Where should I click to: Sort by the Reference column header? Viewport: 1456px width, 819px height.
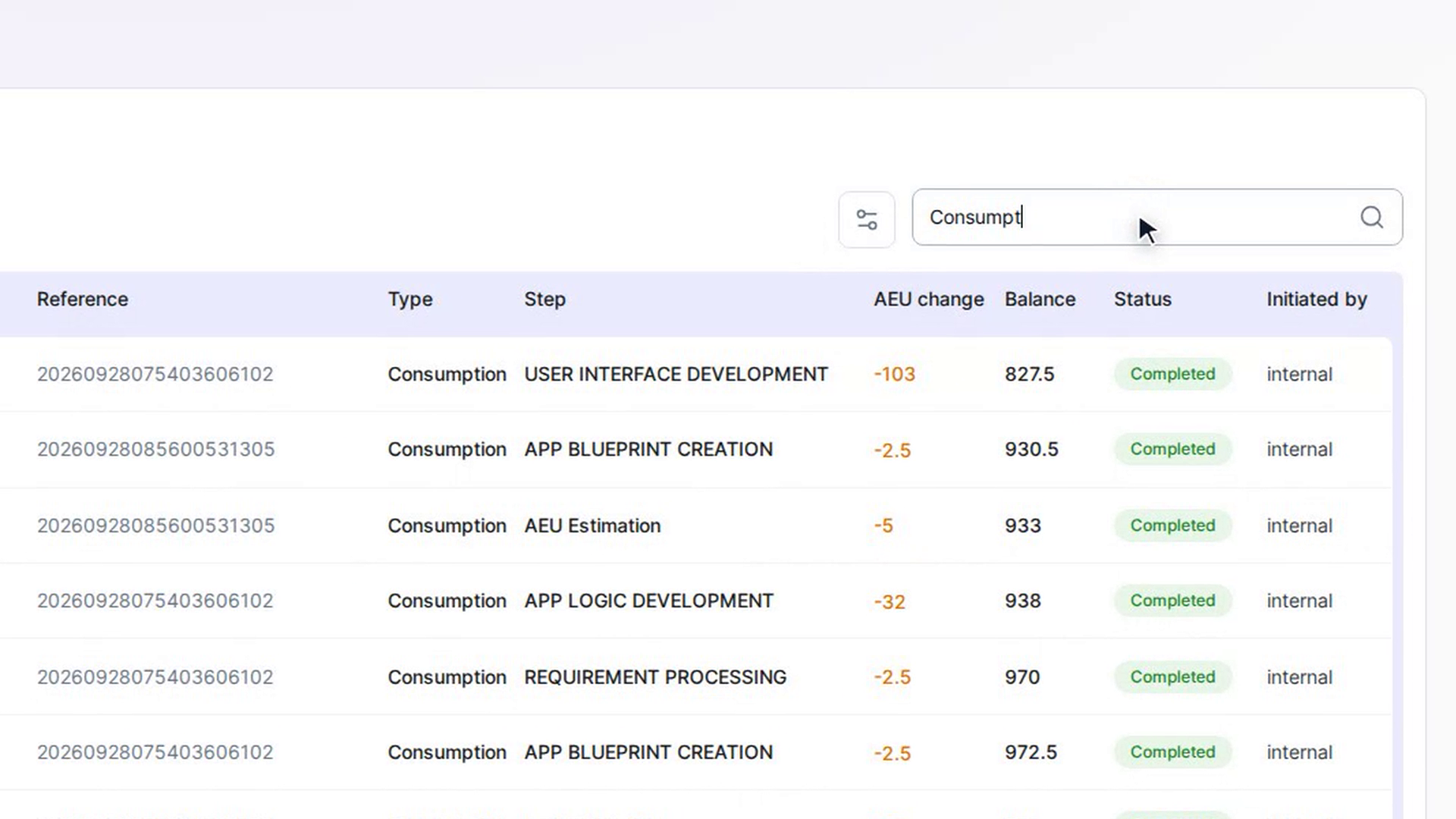click(x=83, y=300)
